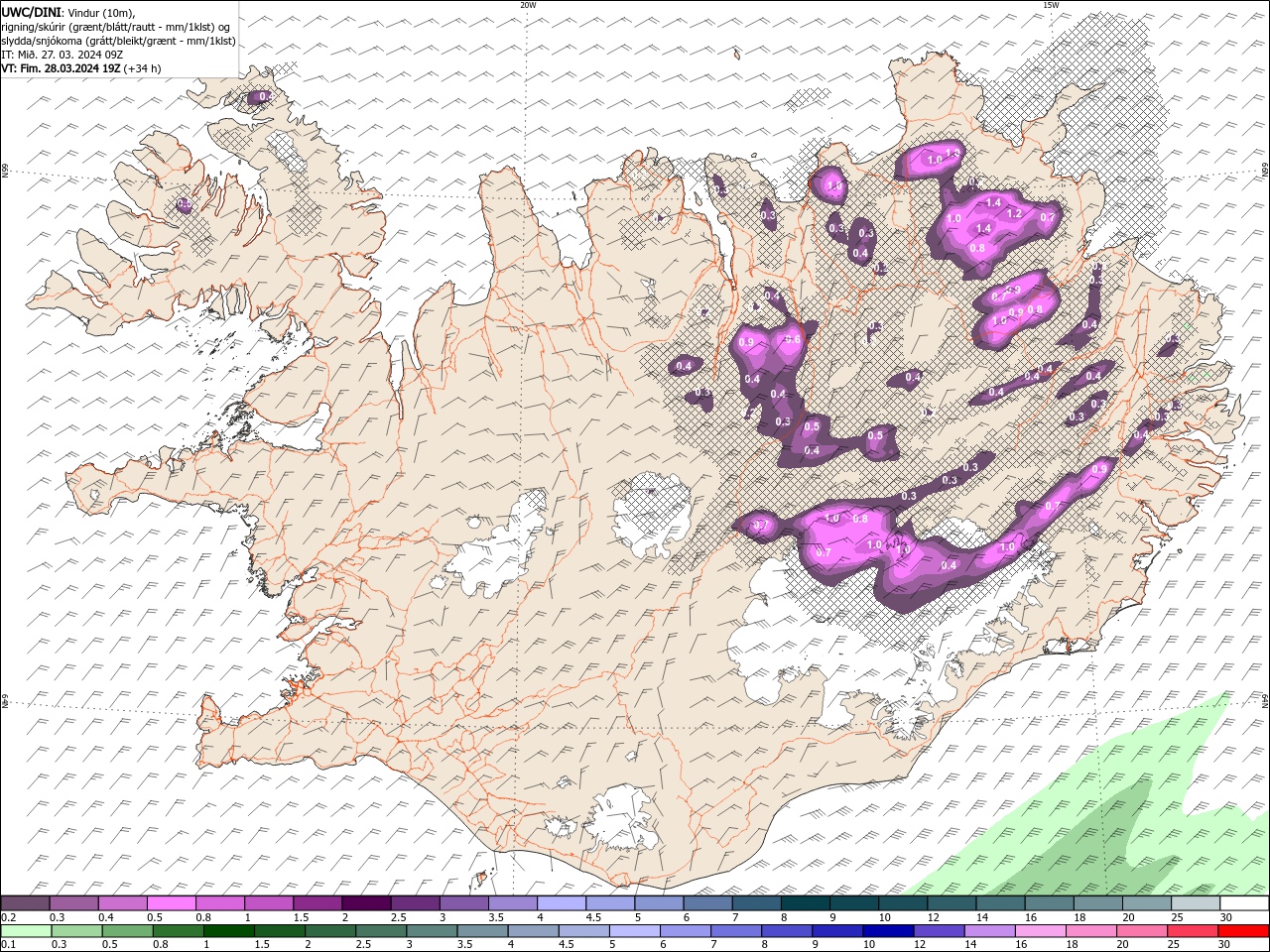
Task: Click the '0.2' label in the snow legend
Action: pos(8,917)
